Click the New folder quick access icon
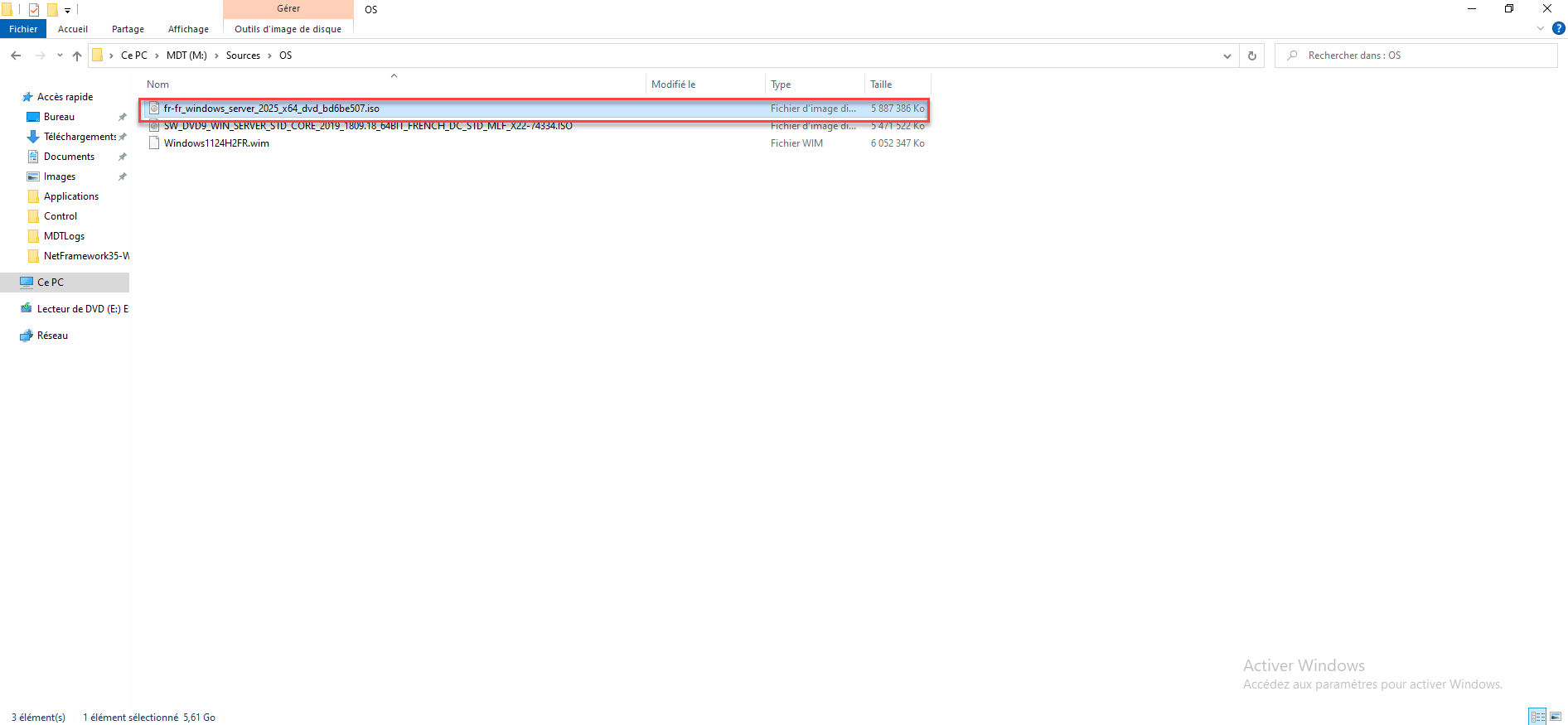Image resolution: width=1568 pixels, height=725 pixels. [x=52, y=10]
